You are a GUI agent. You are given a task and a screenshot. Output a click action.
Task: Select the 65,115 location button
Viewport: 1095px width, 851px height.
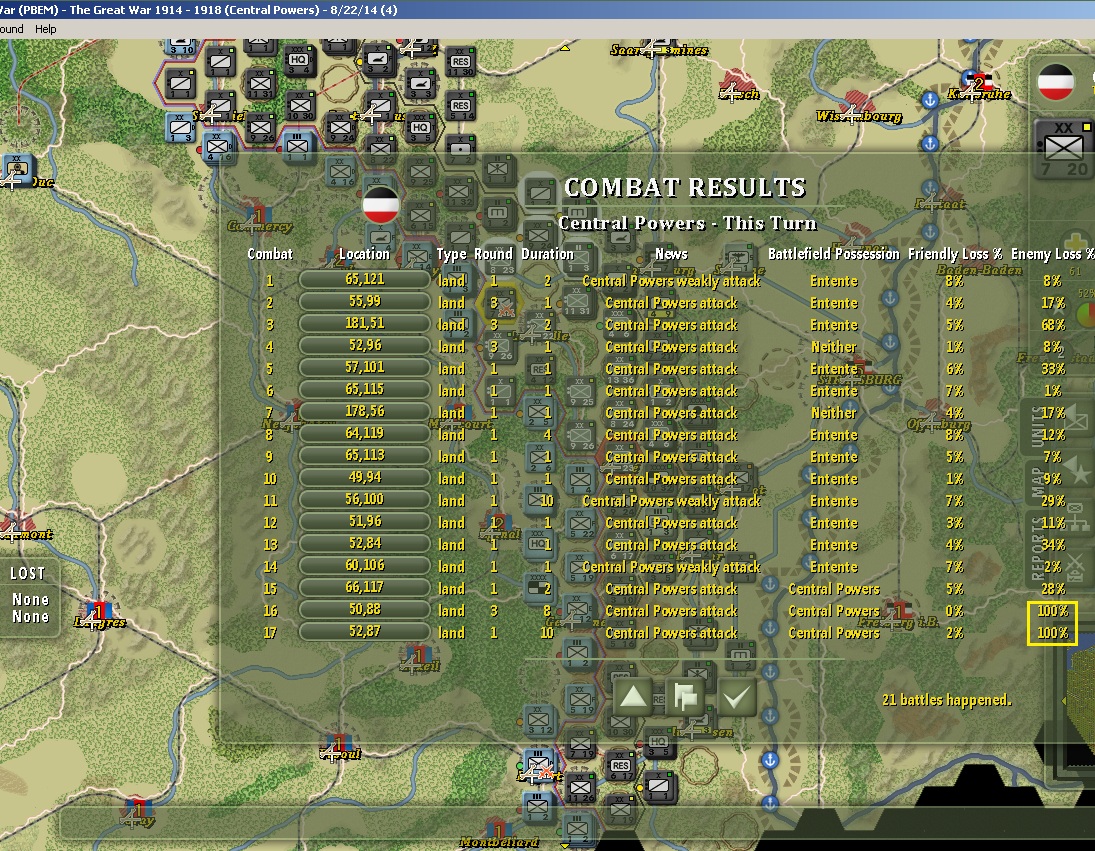[x=365, y=390]
